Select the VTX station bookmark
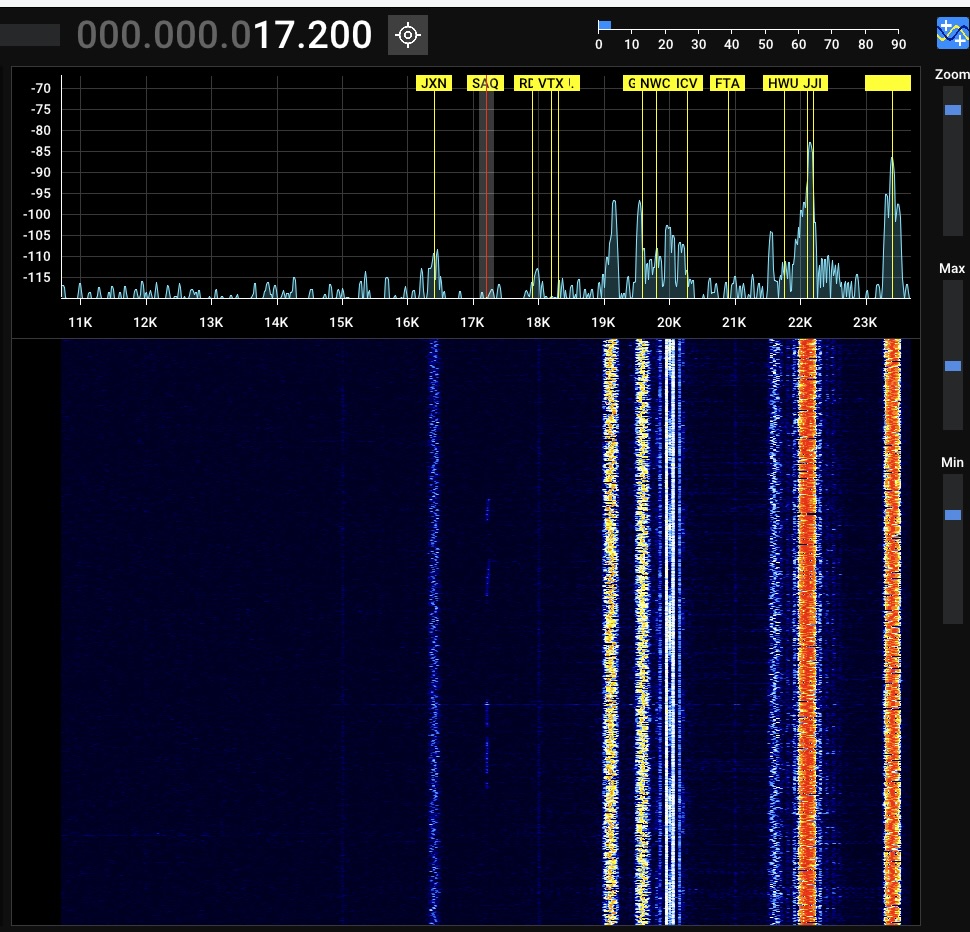This screenshot has width=970, height=932. 550,83
